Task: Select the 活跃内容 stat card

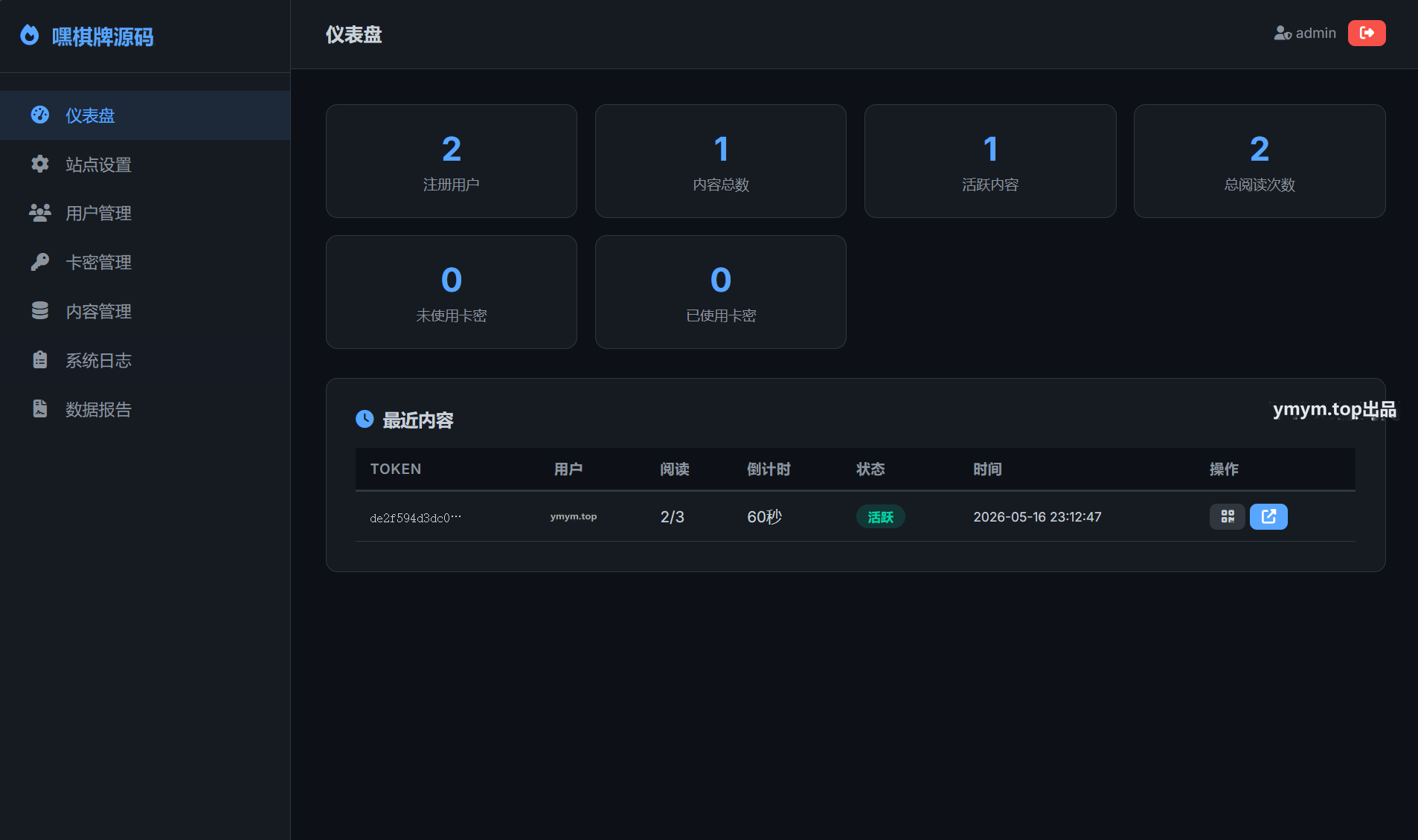Action: pos(990,161)
